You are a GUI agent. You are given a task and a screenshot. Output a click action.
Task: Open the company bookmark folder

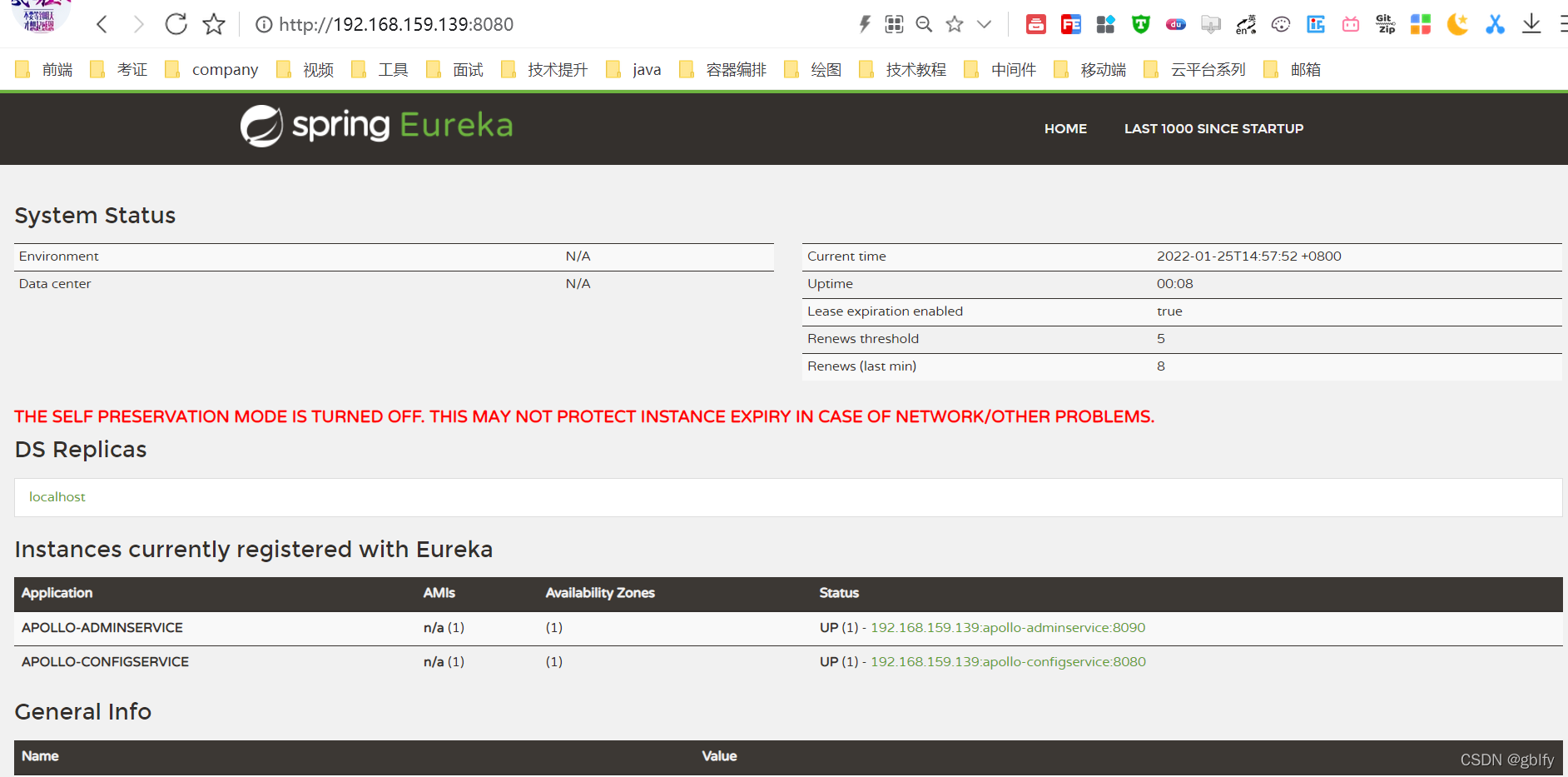tap(211, 70)
